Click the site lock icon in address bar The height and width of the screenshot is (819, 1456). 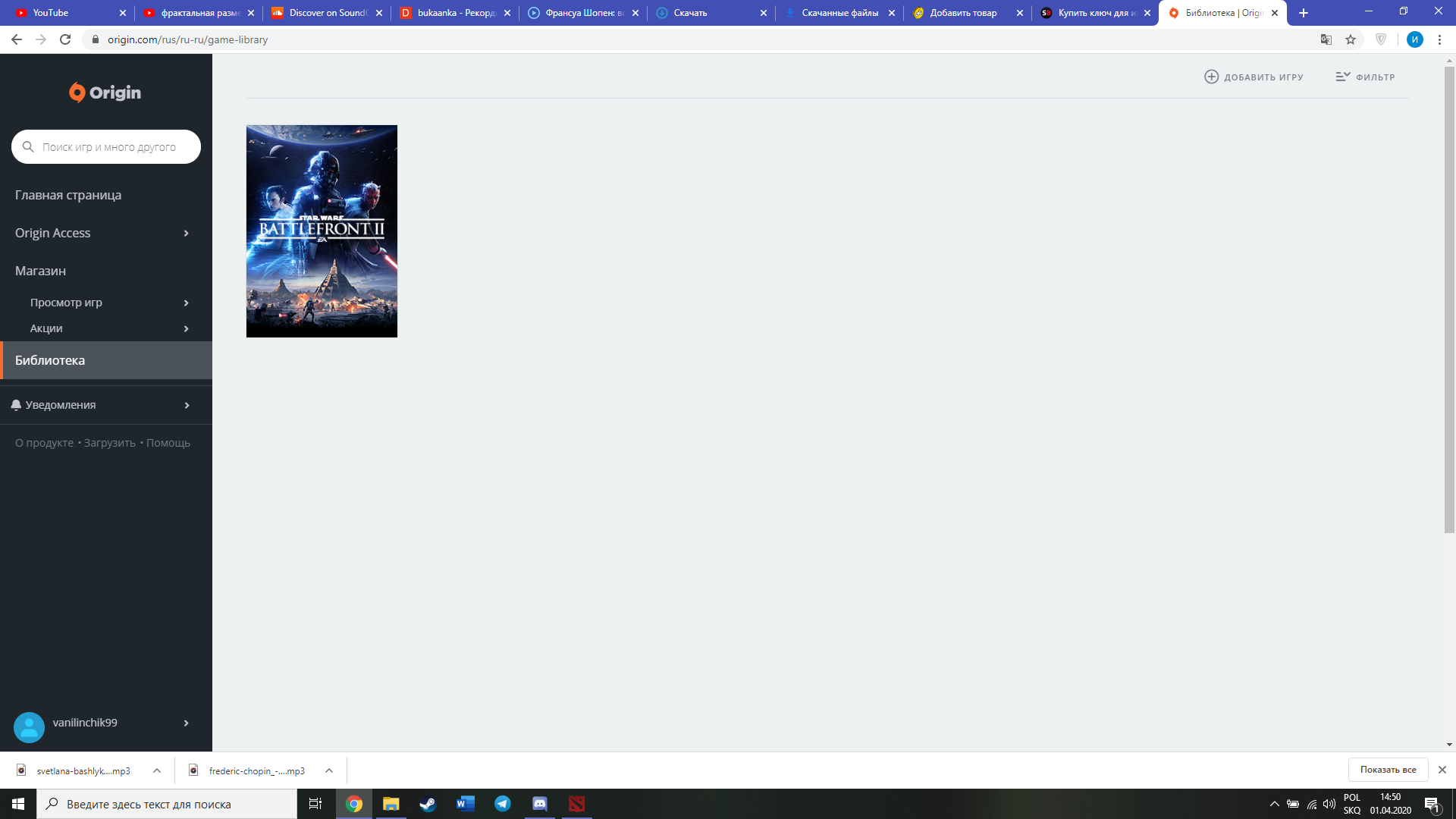point(96,39)
